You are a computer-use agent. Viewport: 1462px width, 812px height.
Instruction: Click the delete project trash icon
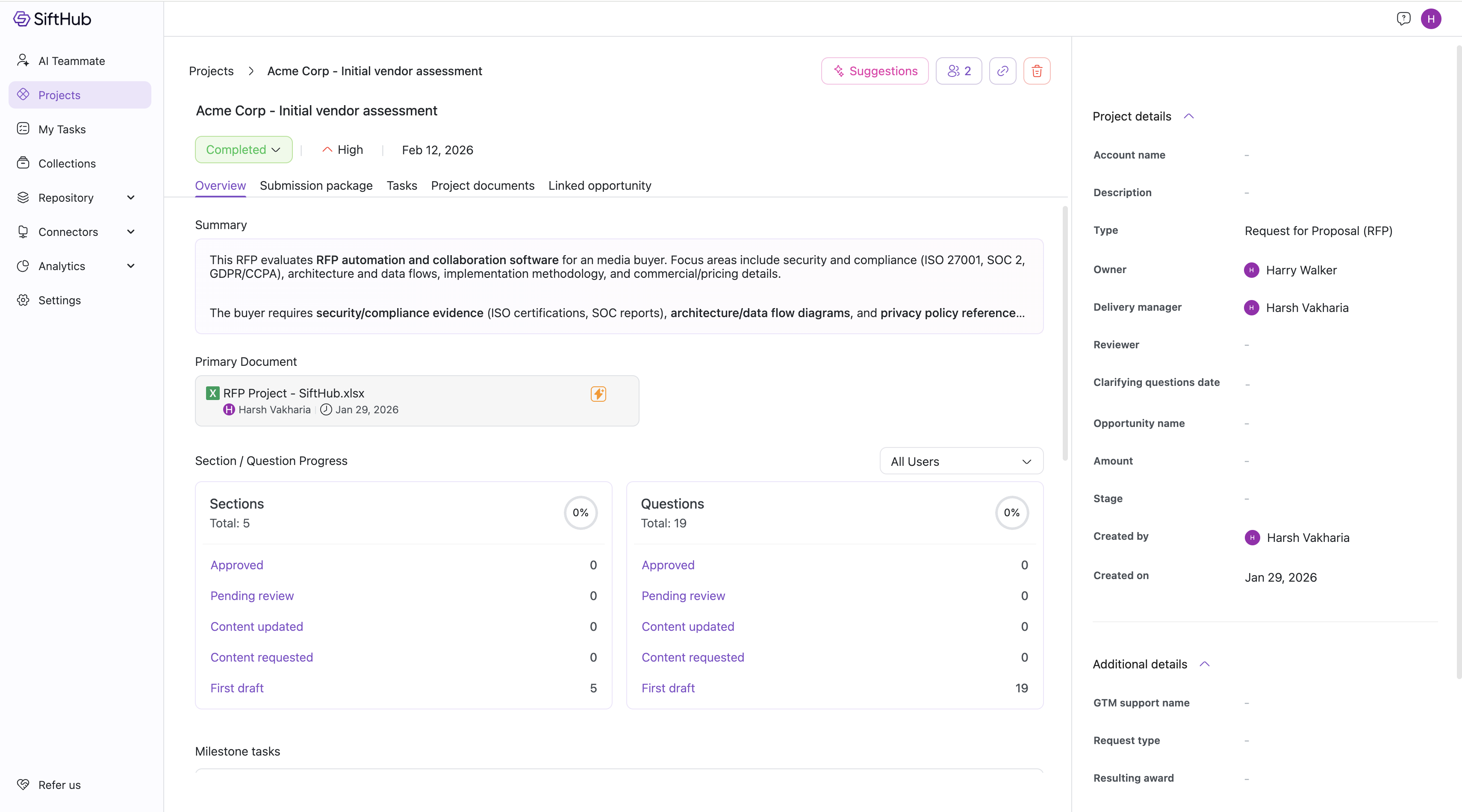point(1036,71)
